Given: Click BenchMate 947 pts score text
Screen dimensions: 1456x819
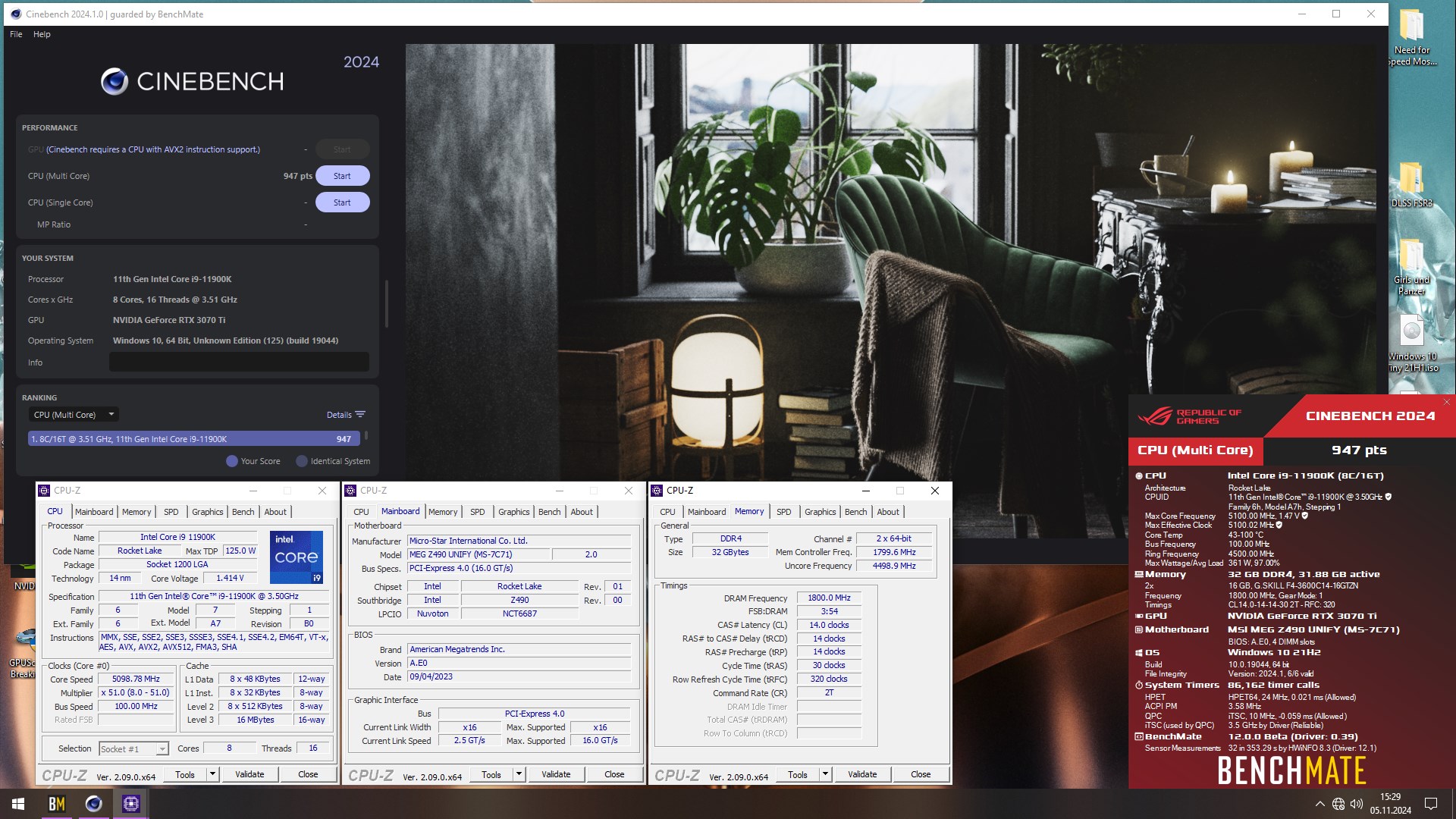Looking at the screenshot, I should click(x=1359, y=450).
